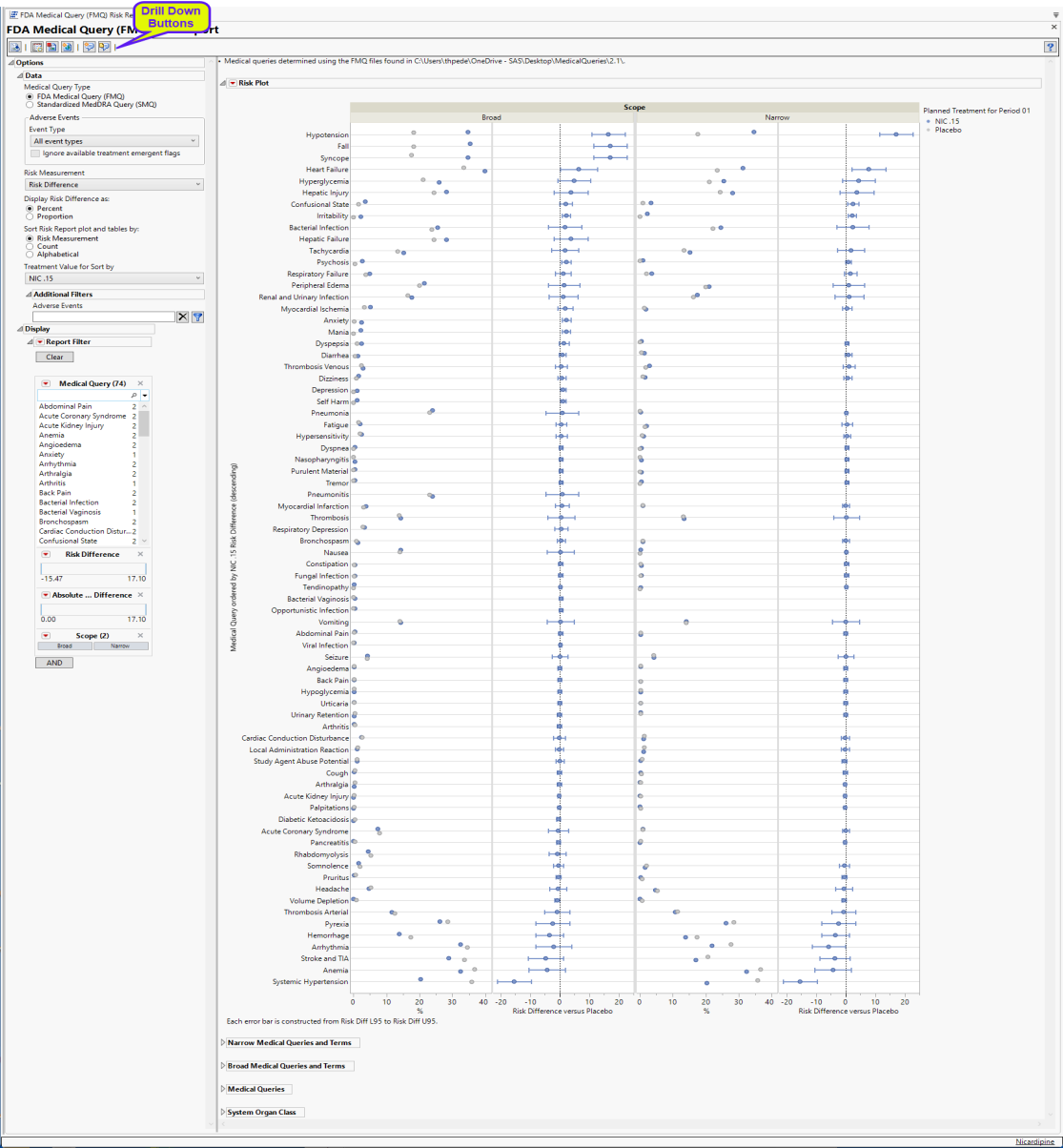The image size is (1063, 1148).
Task: Open Report Filter red triangle menu
Action: tap(40, 341)
